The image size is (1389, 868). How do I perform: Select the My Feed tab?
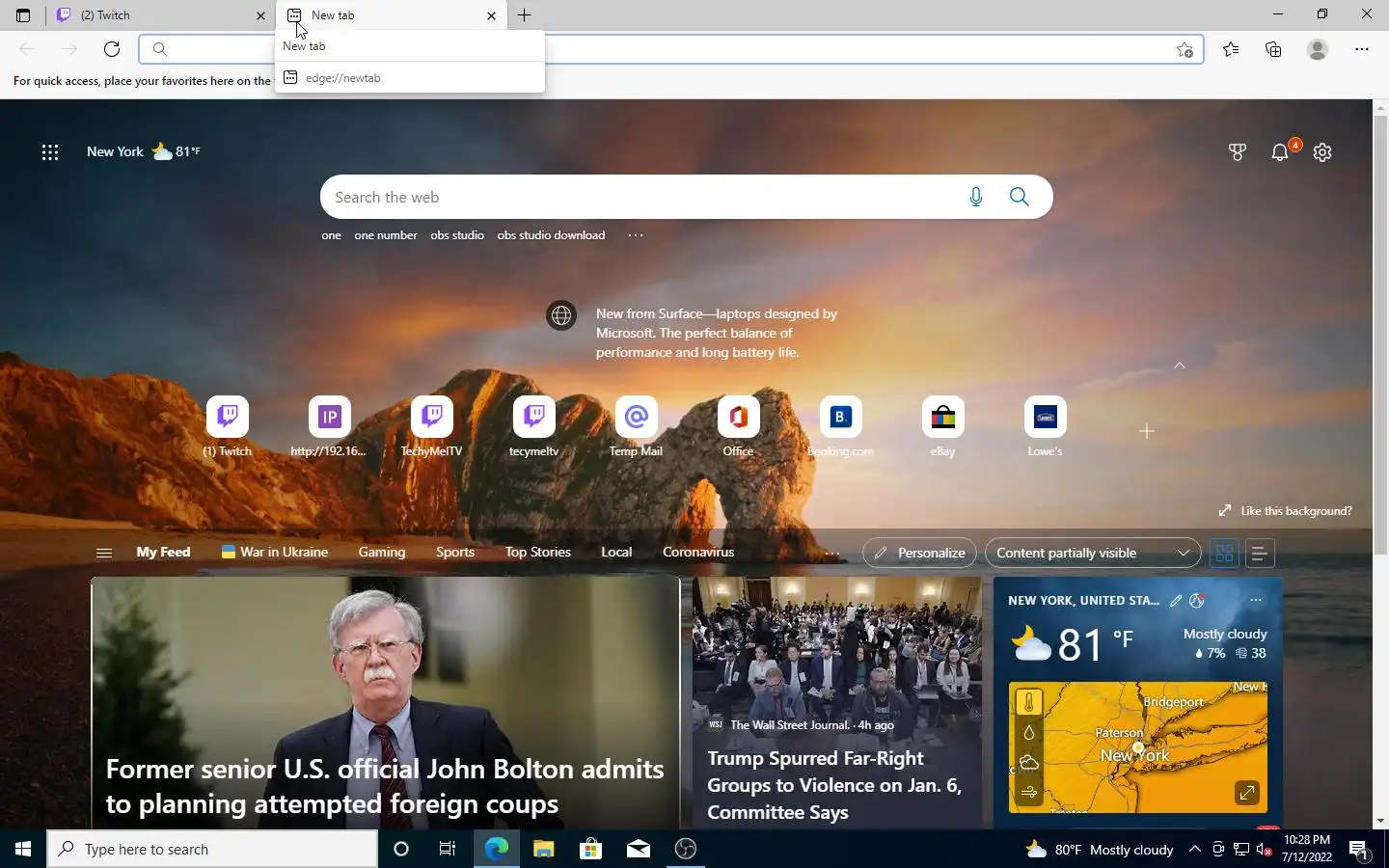tap(163, 553)
